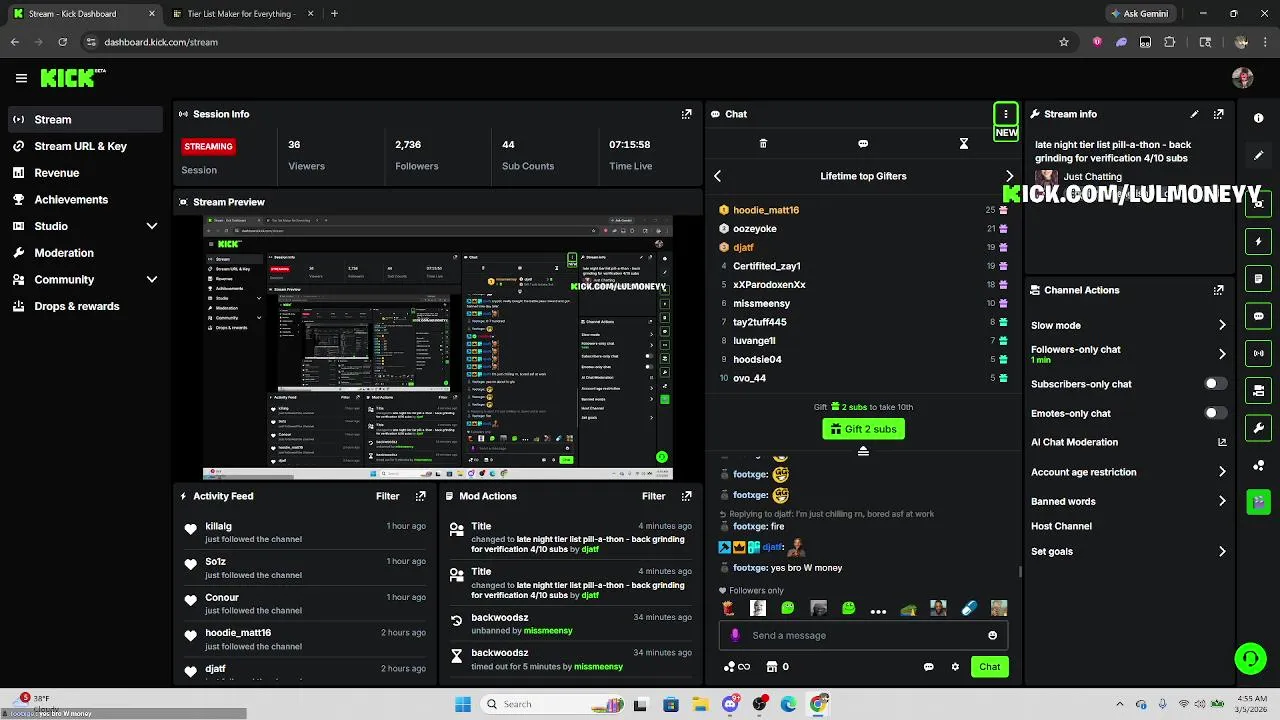Click the wrench icon in right sidebar
The width and height of the screenshot is (1280, 720).
1259,428
